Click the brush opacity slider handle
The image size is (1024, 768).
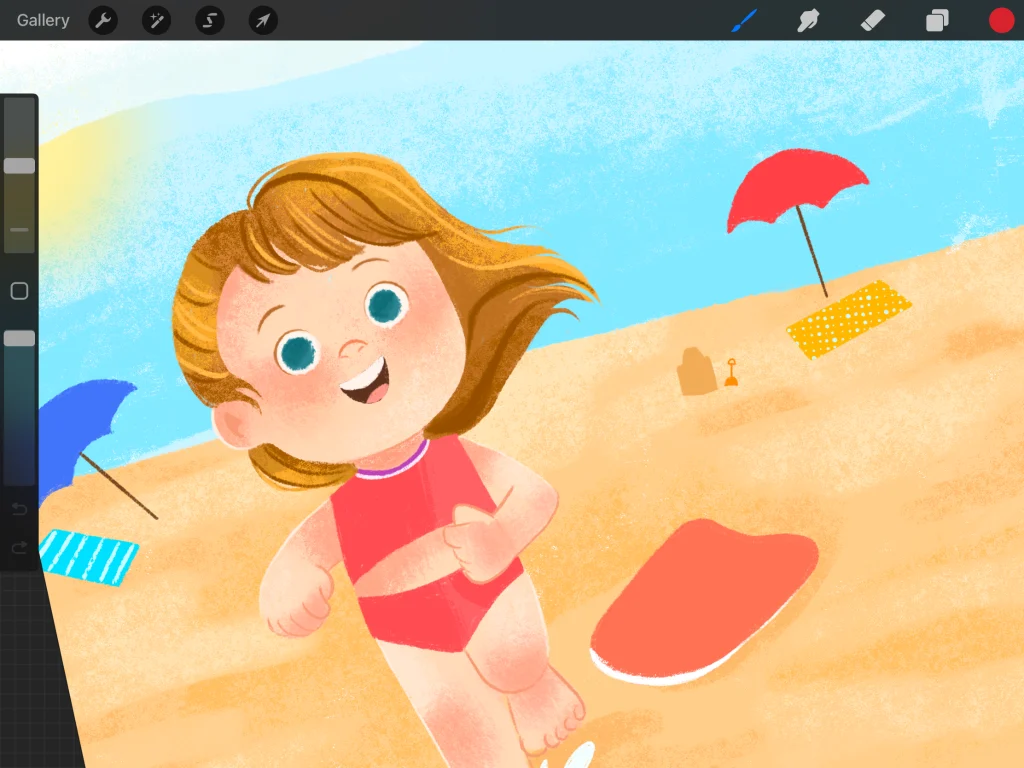tap(19, 339)
